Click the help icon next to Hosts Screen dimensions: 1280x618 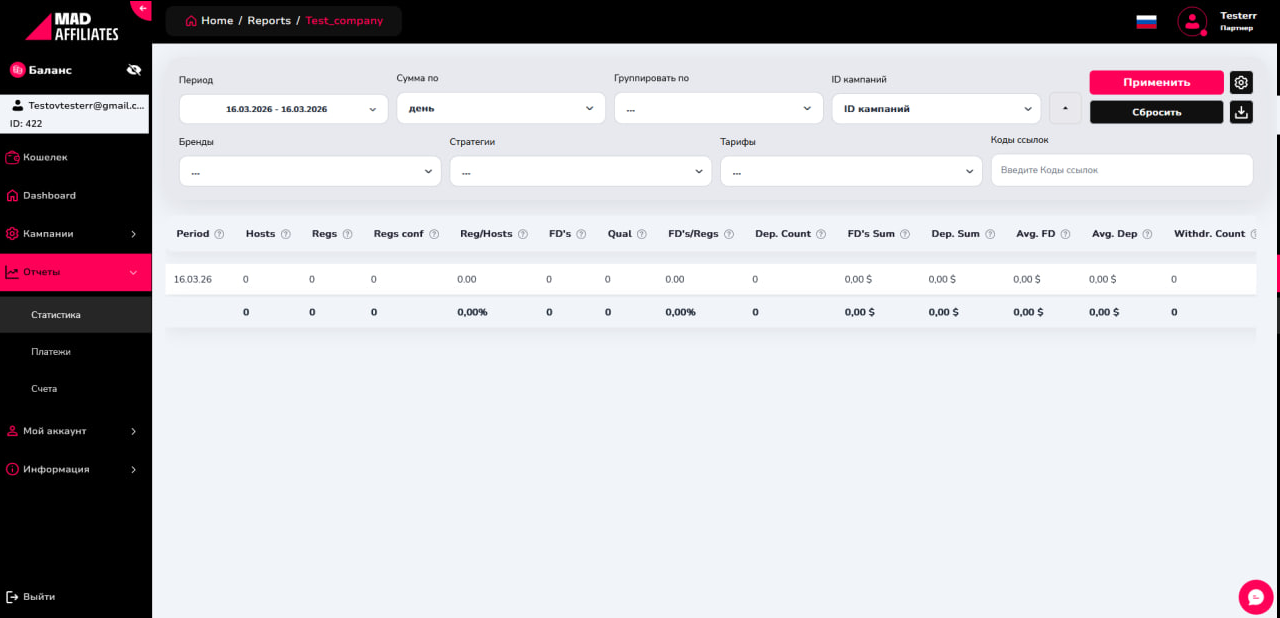(x=286, y=234)
